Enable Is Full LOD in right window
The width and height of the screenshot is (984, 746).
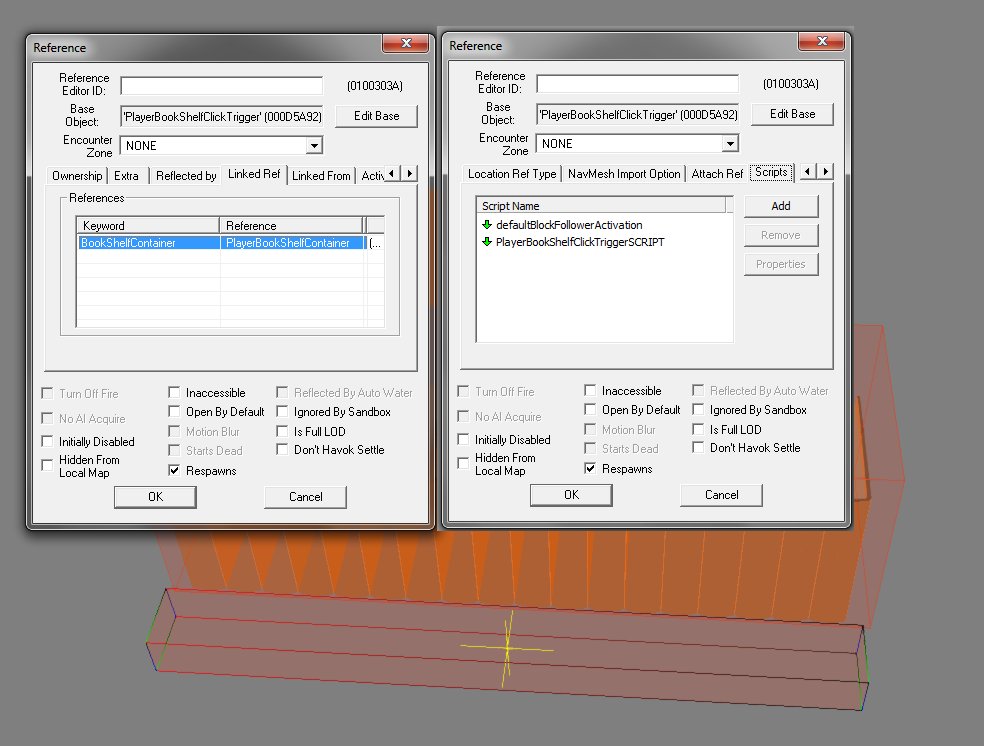click(698, 429)
